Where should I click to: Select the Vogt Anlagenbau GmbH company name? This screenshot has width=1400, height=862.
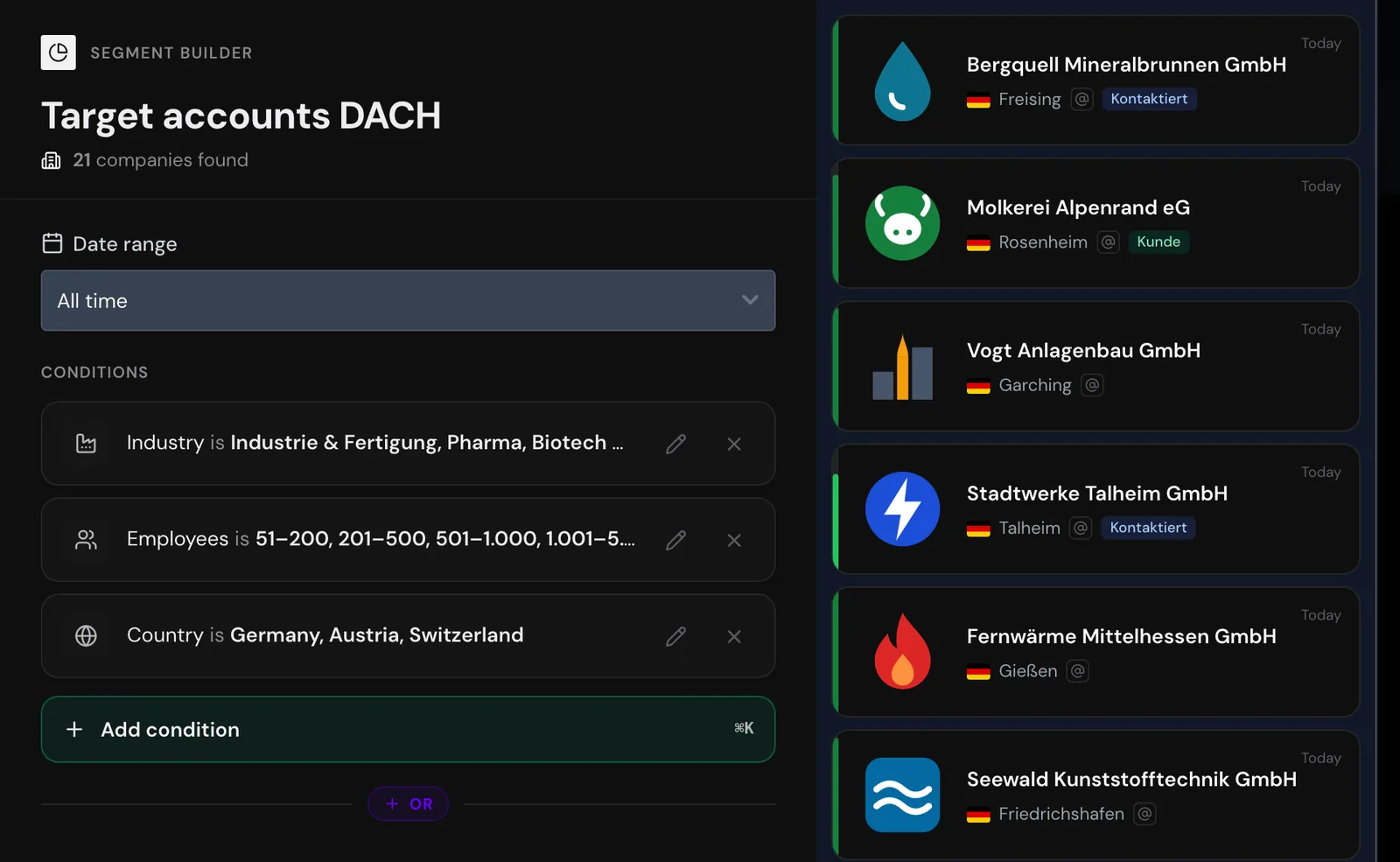pos(1083,351)
